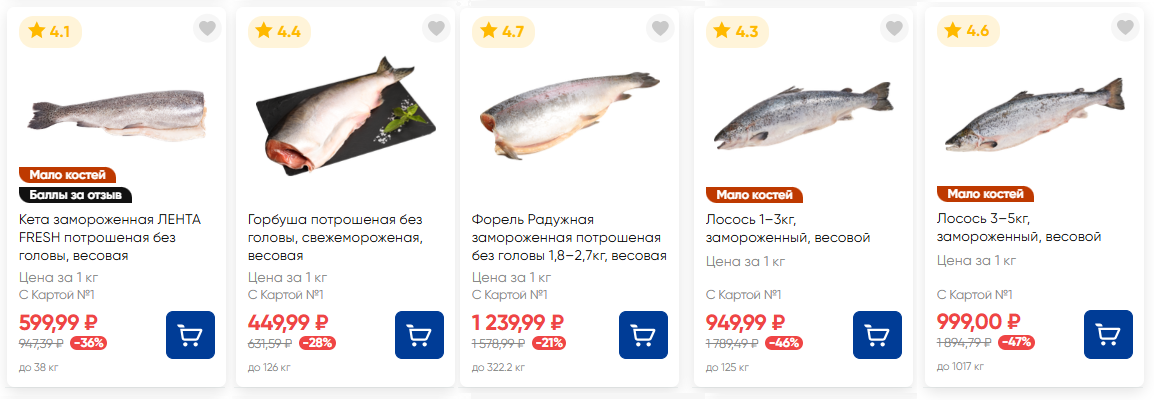Screen dimensions: 1154x400
Task: Click the Кета fish product image
Action: (116, 115)
